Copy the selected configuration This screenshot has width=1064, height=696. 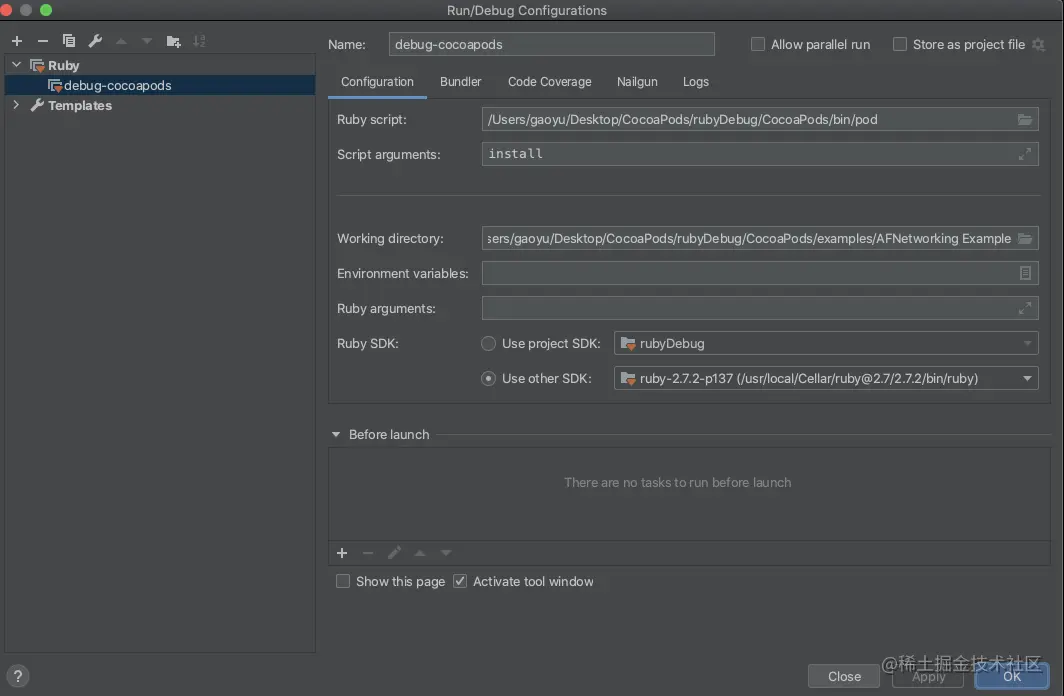69,41
